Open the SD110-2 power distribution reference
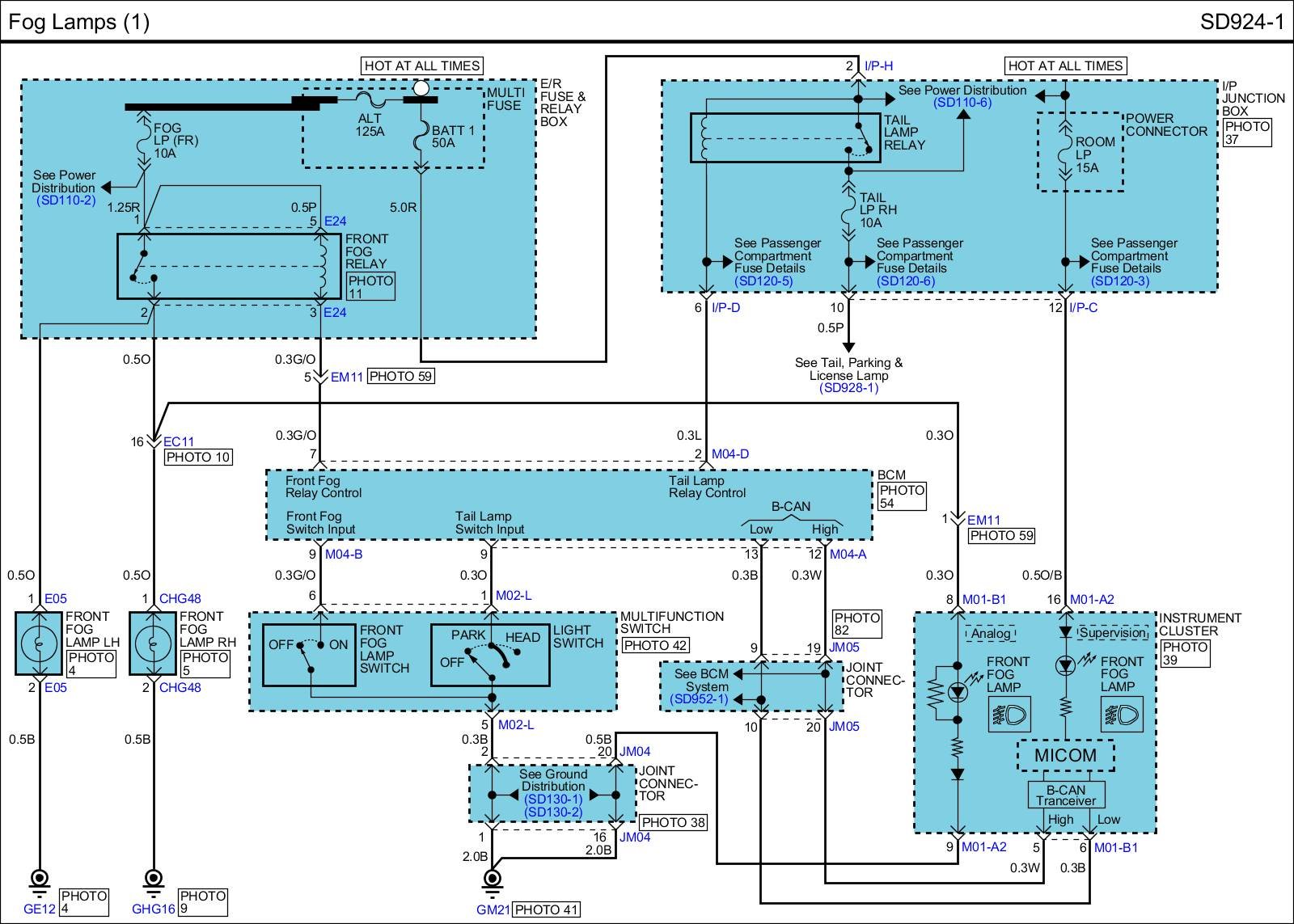Viewport: 1294px width, 924px height. pos(66,200)
